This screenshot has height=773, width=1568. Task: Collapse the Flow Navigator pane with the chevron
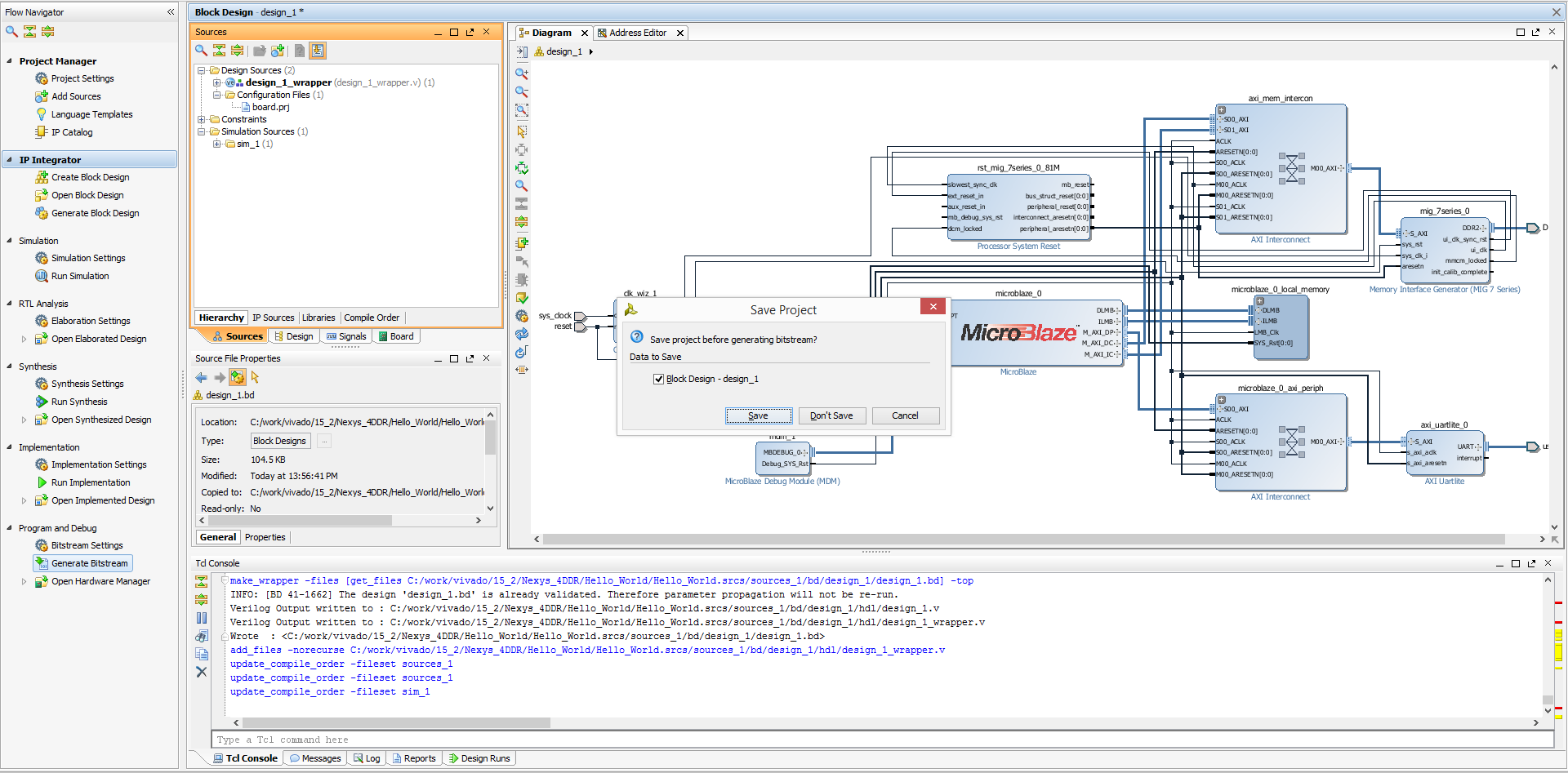pyautogui.click(x=171, y=12)
